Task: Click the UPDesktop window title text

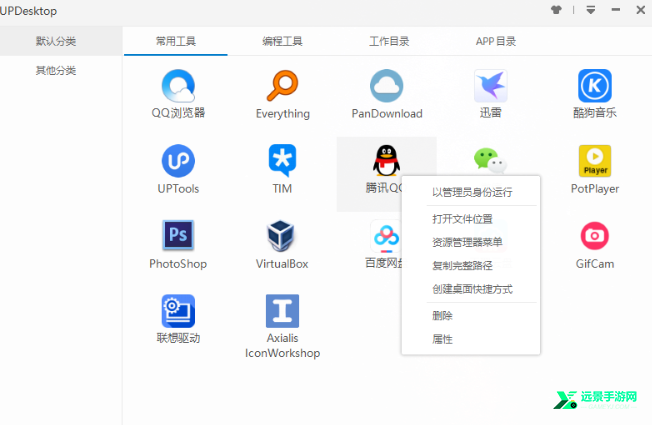Action: pos(28,11)
